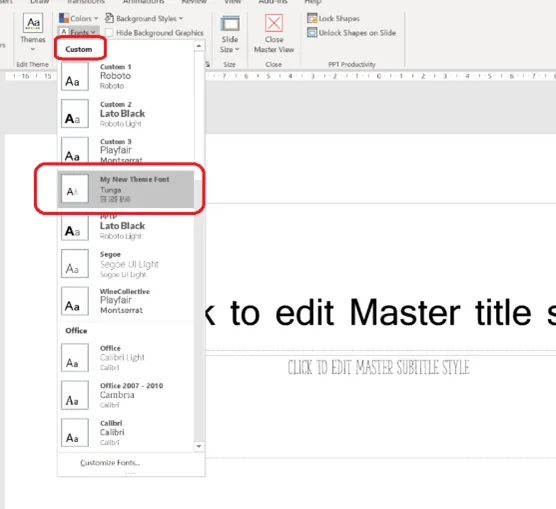This screenshot has width=556, height=509.
Task: Select Calibri Calibri font set
Action: [126, 433]
